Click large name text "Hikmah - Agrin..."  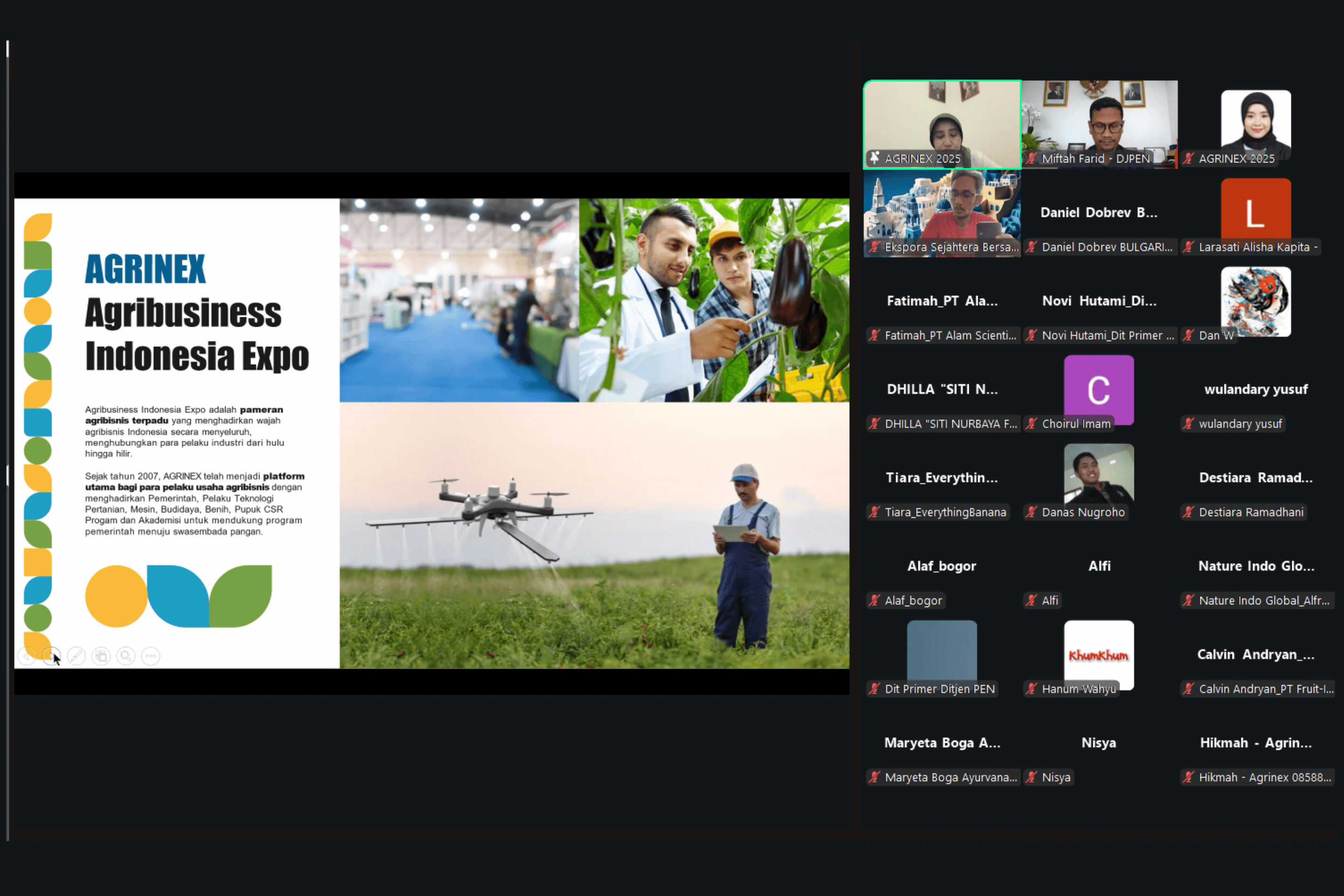pos(1256,743)
